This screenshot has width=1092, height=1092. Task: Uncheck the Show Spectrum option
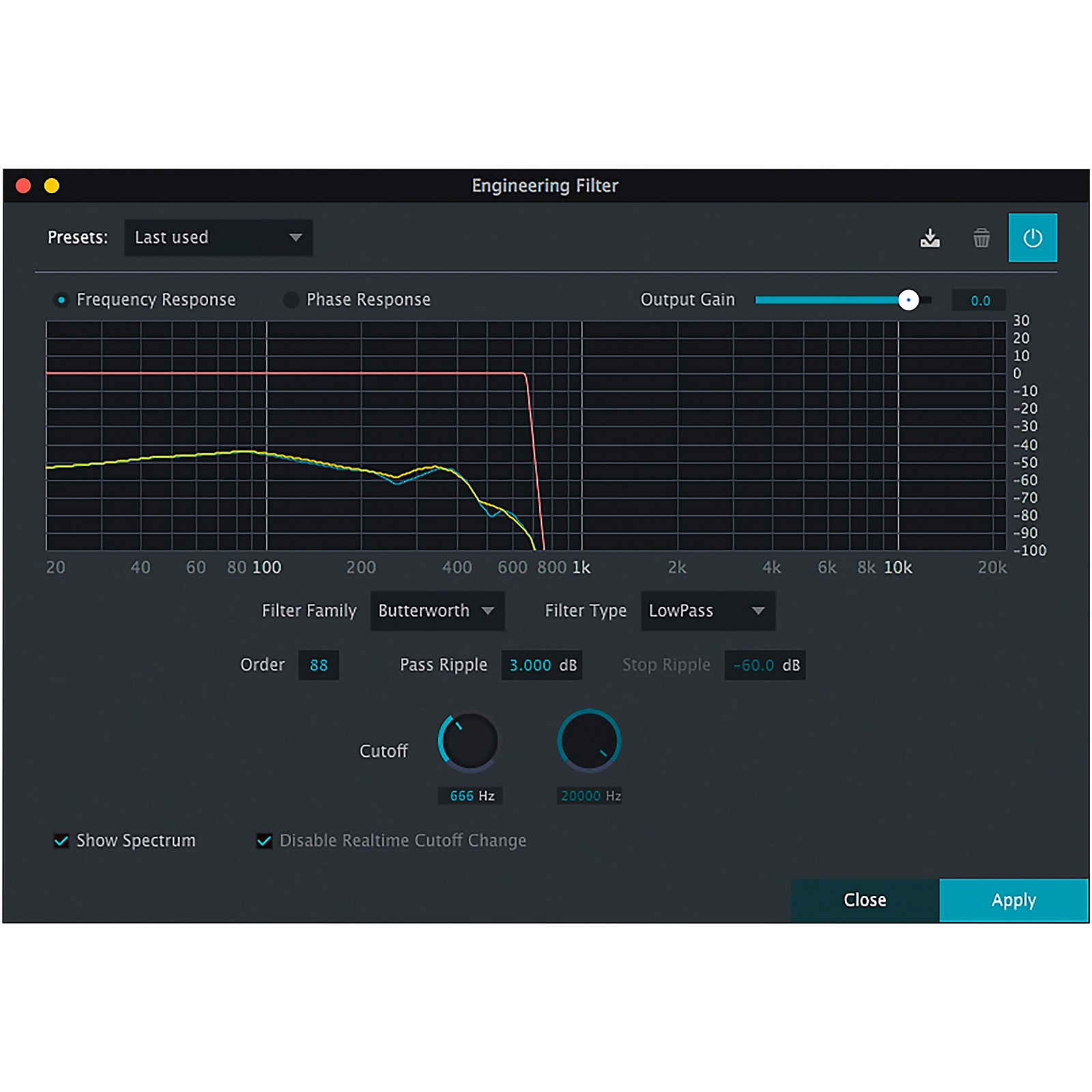pyautogui.click(x=60, y=841)
